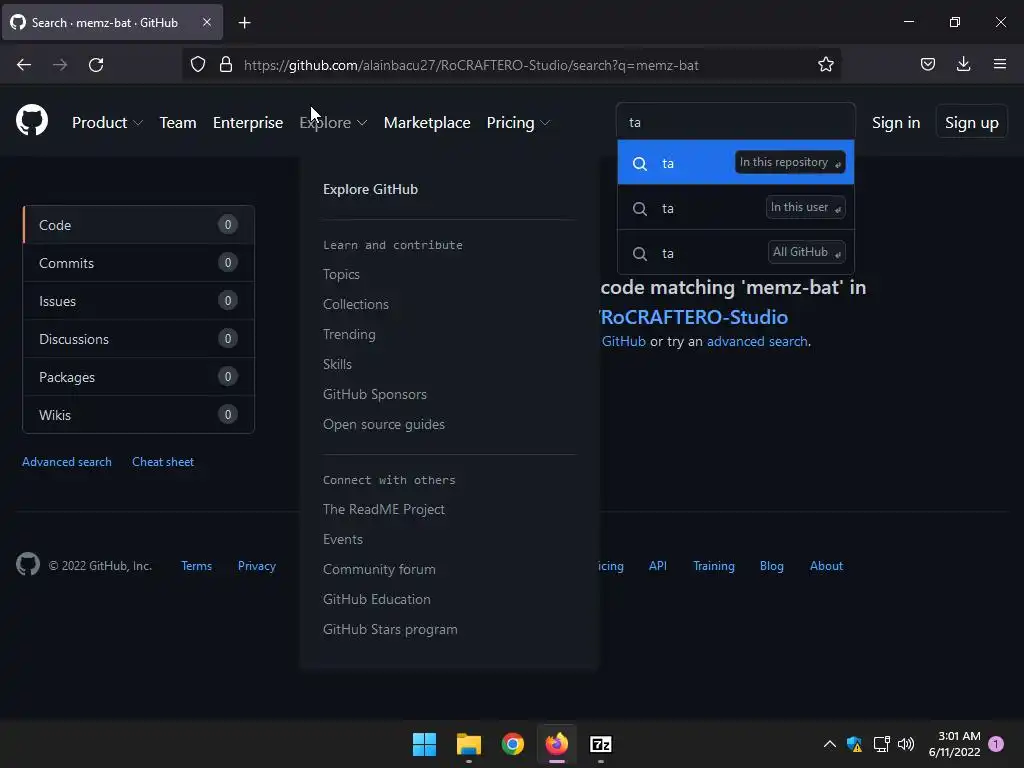Click Firefox icon in taskbar

coord(557,744)
